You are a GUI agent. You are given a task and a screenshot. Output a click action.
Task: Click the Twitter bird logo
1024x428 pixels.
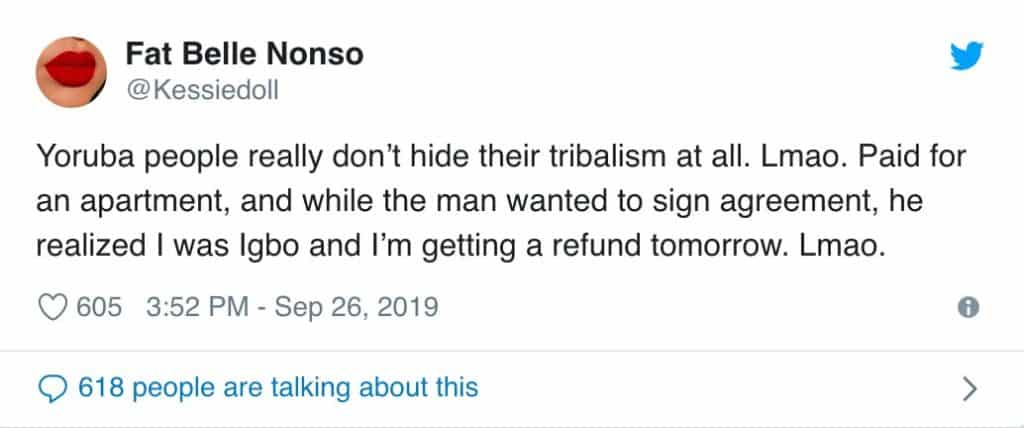[x=965, y=57]
